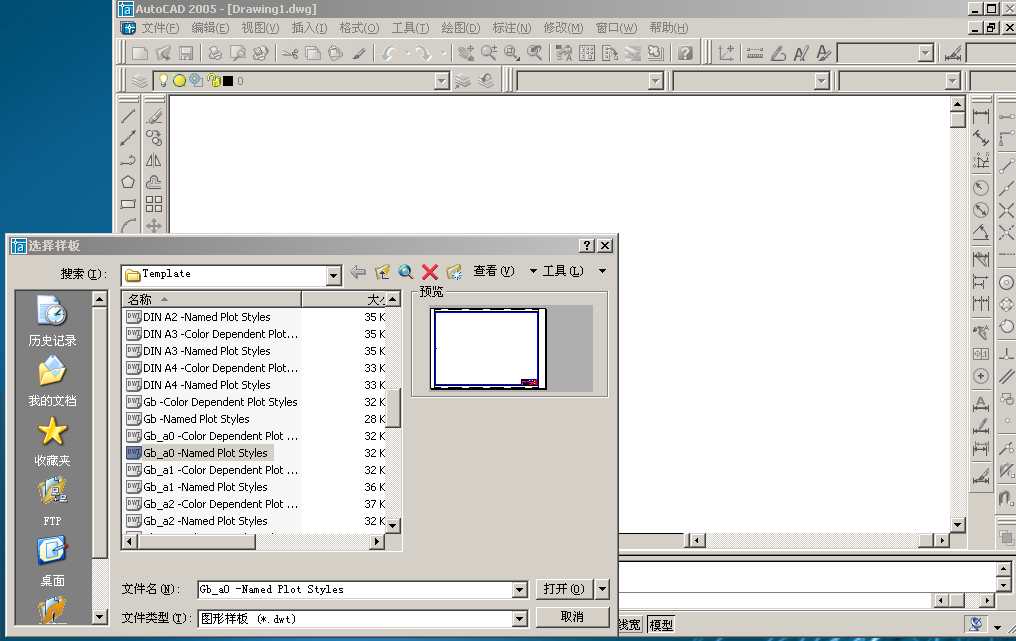Click the Zoom Realtime toolbar icon

tap(489, 53)
